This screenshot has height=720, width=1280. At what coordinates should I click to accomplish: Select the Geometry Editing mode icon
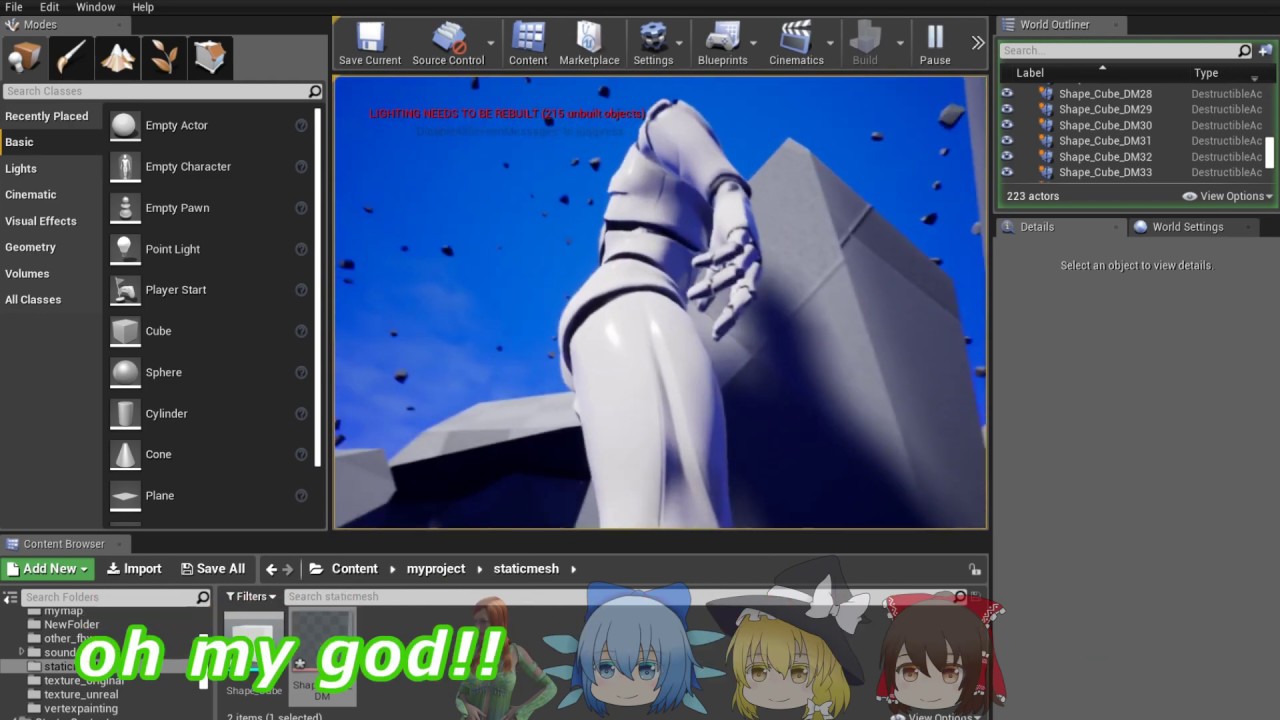point(209,57)
